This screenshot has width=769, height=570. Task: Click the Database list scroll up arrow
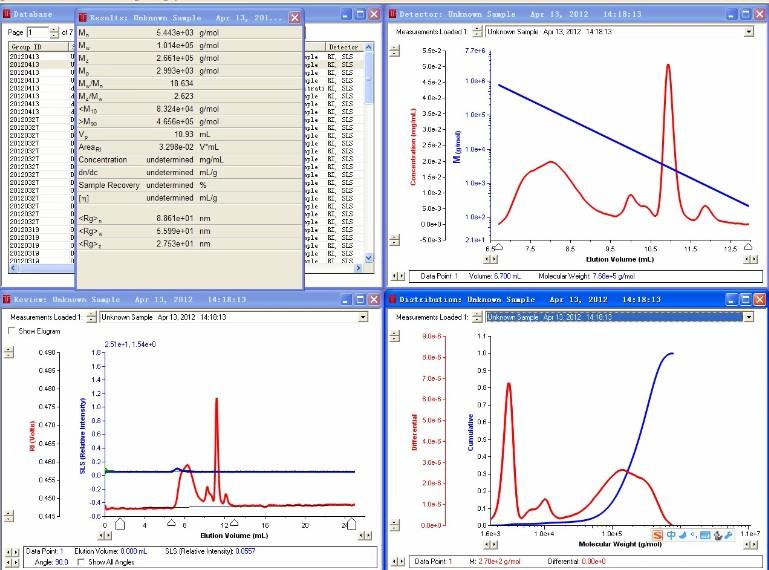click(369, 47)
